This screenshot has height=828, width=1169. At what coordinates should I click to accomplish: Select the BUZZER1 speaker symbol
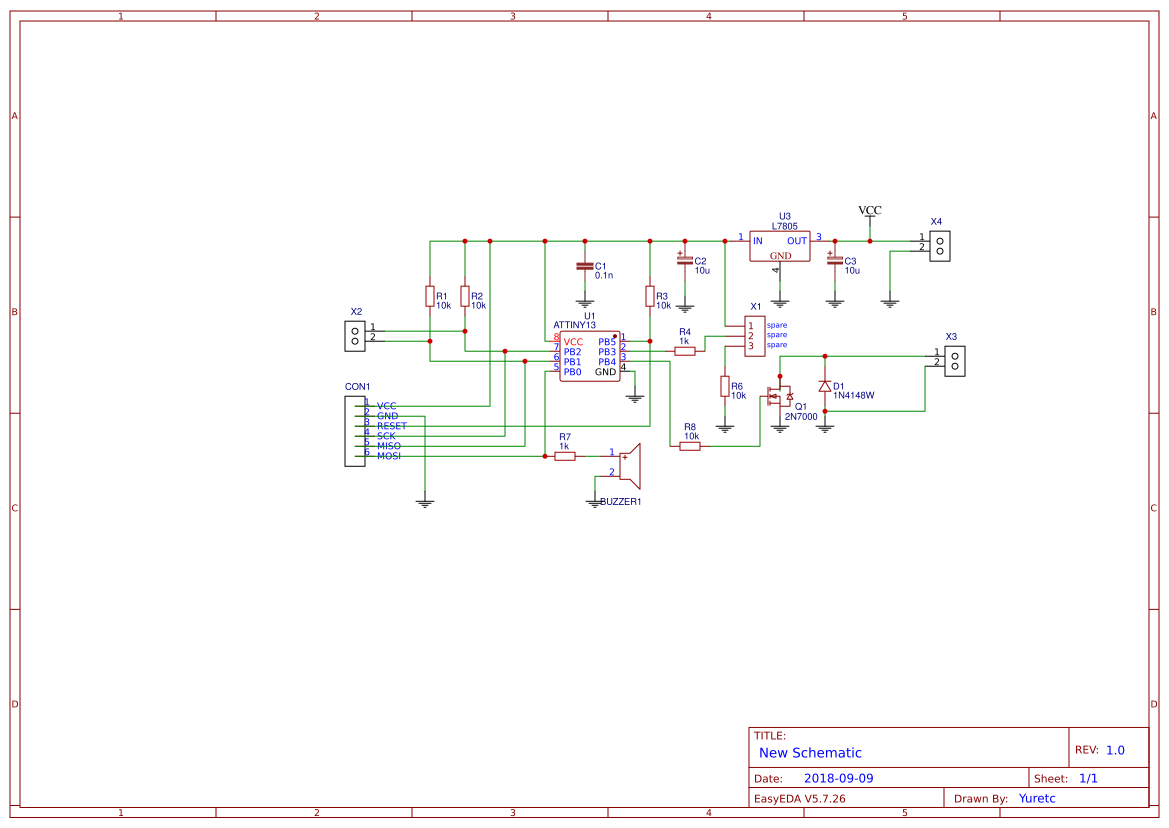point(630,467)
